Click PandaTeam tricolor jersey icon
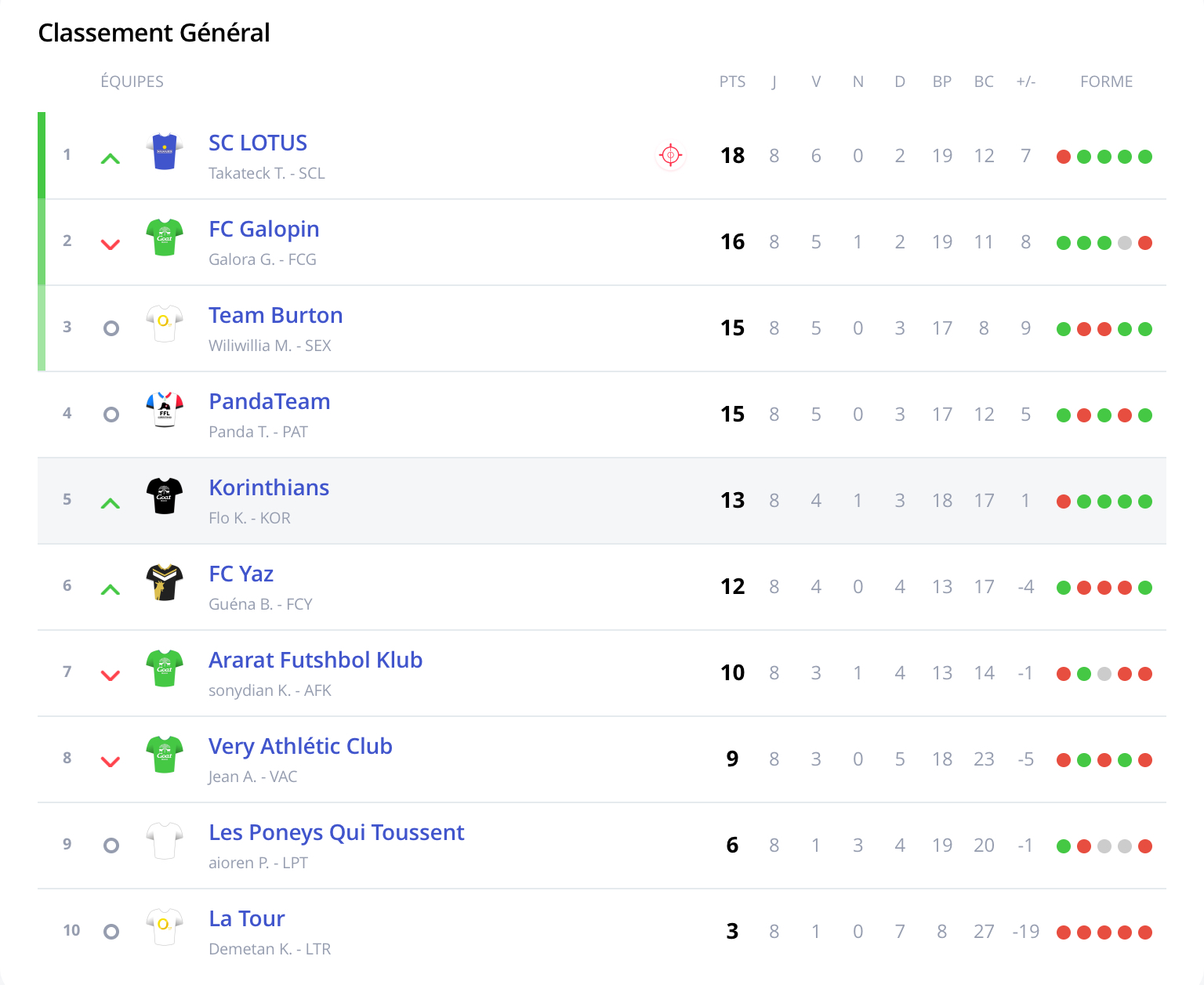 [165, 410]
